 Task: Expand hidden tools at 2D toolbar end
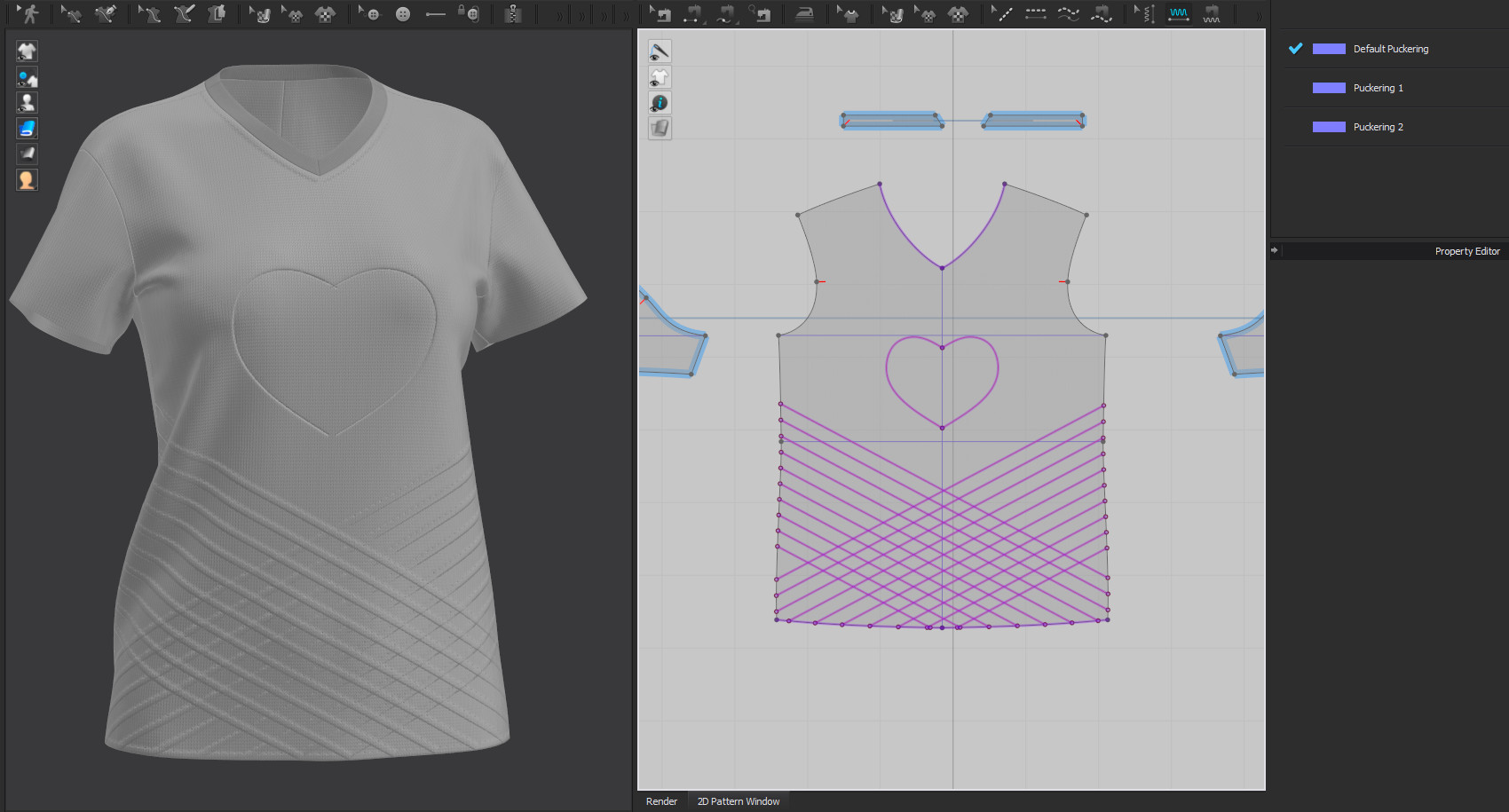click(x=1258, y=16)
